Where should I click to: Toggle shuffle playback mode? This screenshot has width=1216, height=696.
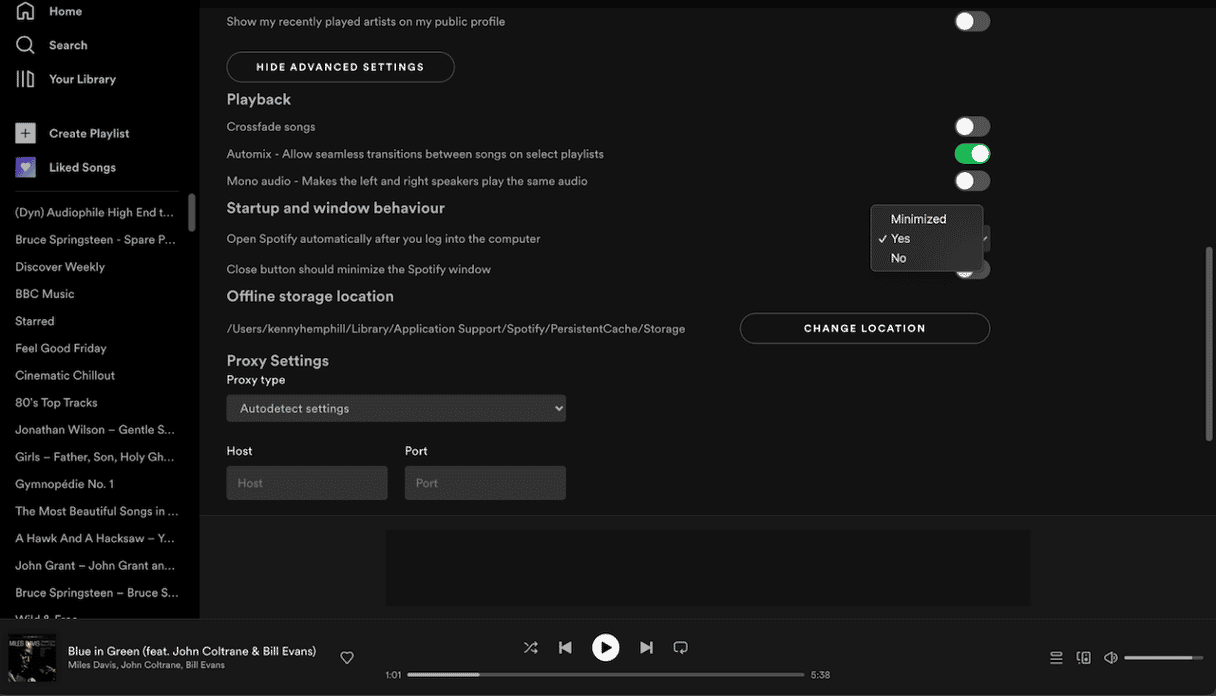click(531, 647)
